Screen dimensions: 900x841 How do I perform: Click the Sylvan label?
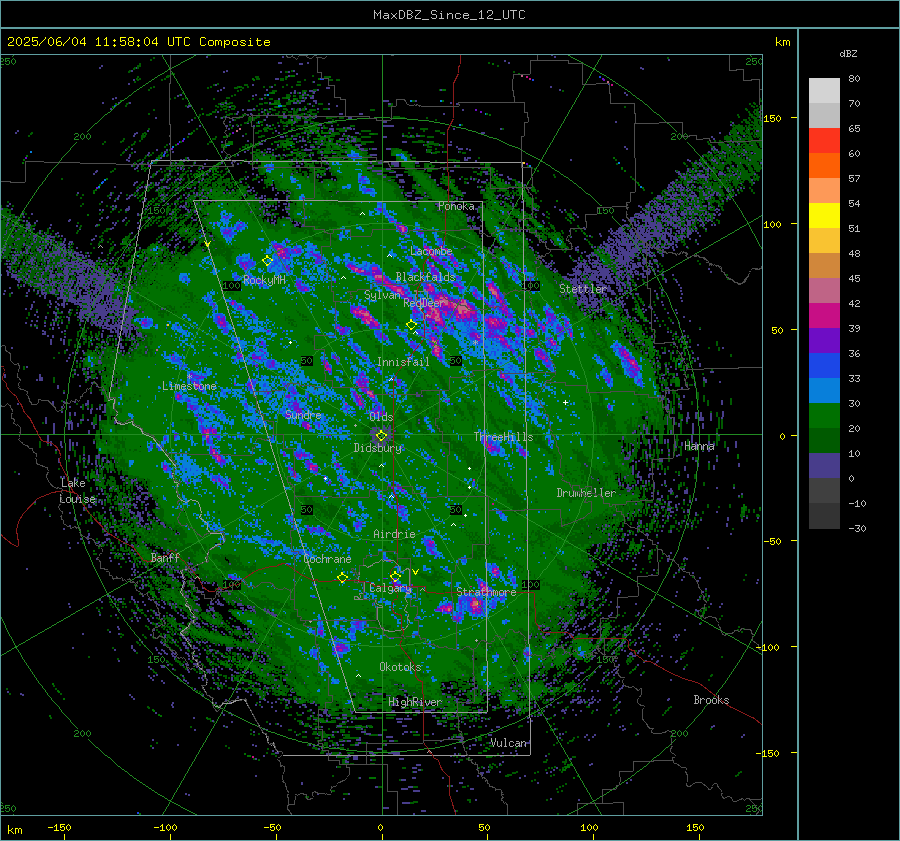click(382, 295)
